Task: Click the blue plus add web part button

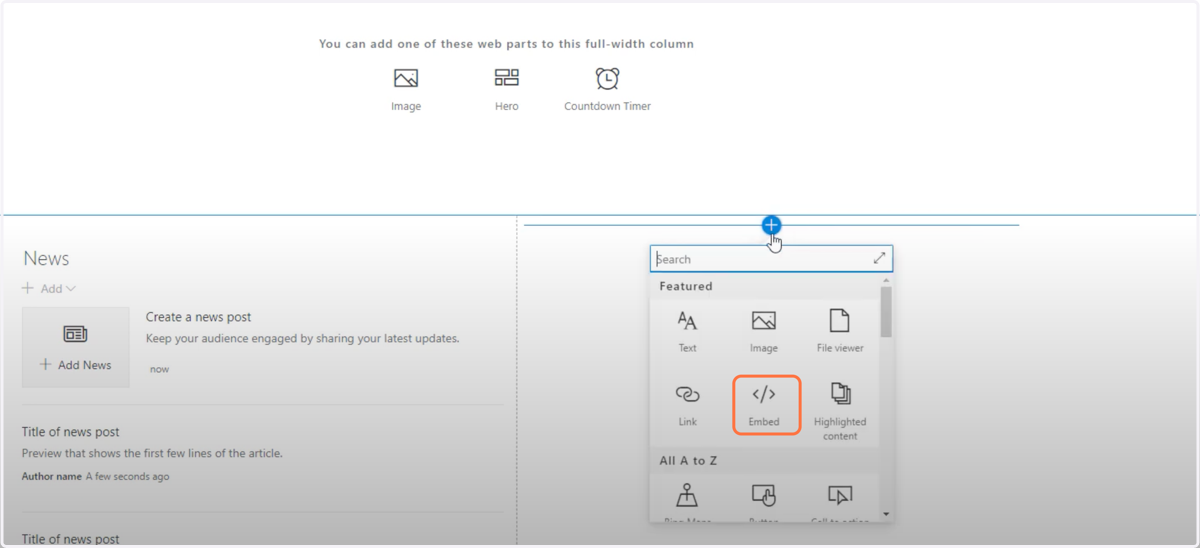Action: 771,225
